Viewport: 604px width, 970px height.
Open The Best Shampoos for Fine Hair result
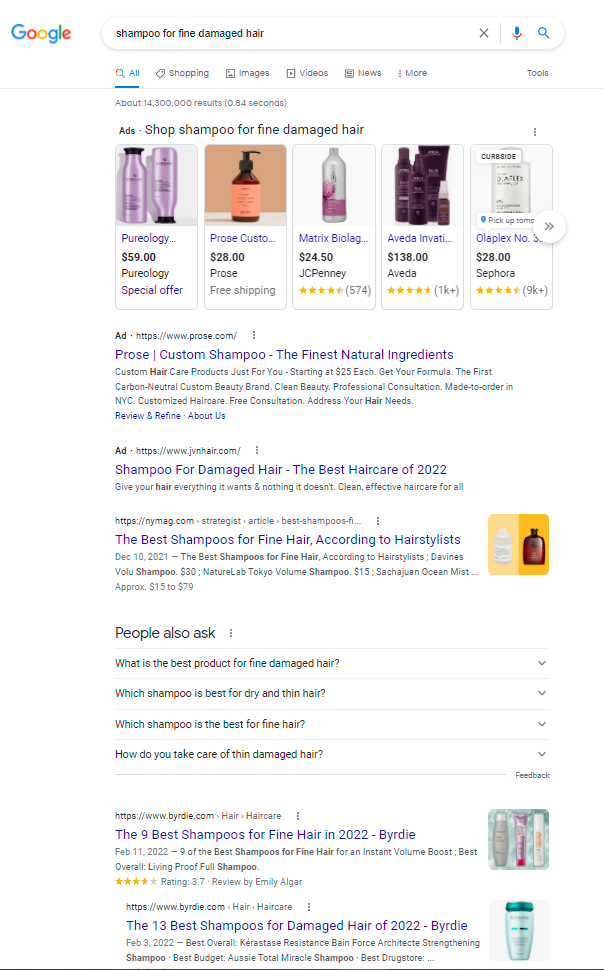pyautogui.click(x=288, y=539)
